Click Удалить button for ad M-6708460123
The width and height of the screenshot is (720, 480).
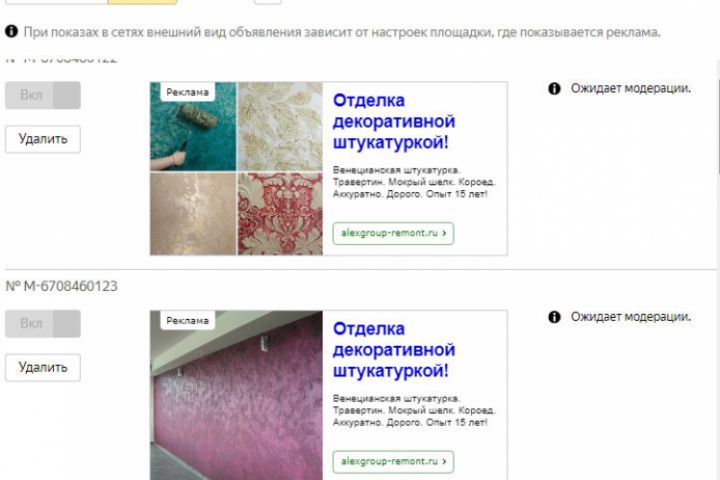(x=43, y=367)
